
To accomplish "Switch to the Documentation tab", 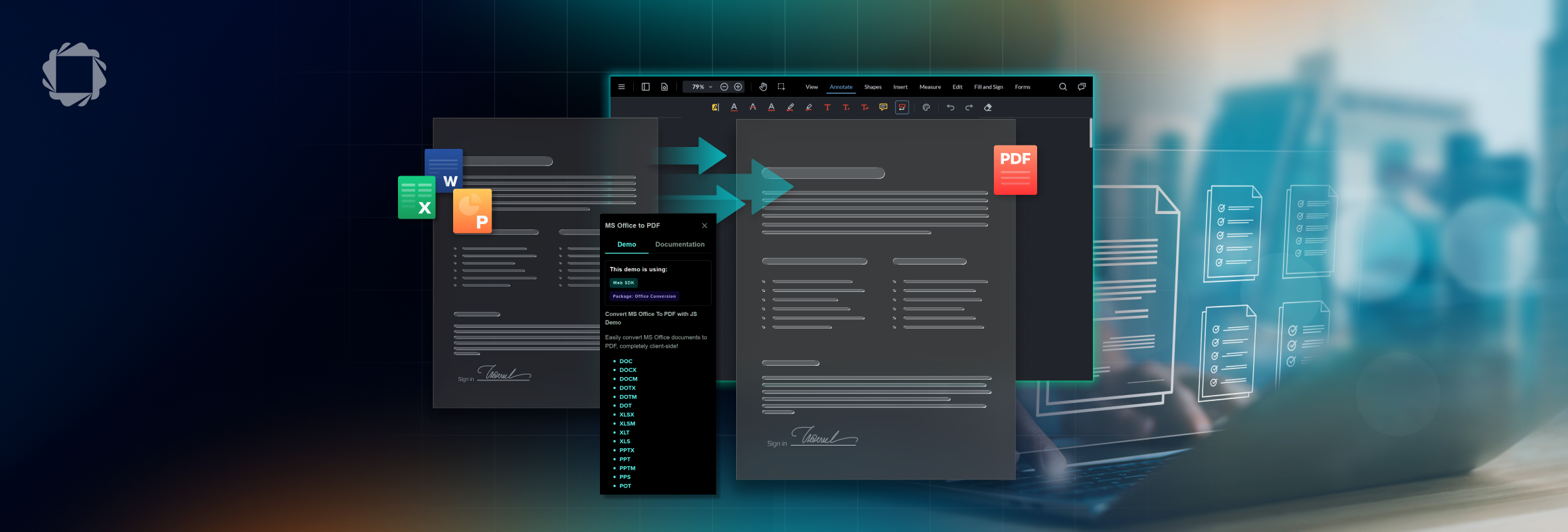I will (680, 245).
